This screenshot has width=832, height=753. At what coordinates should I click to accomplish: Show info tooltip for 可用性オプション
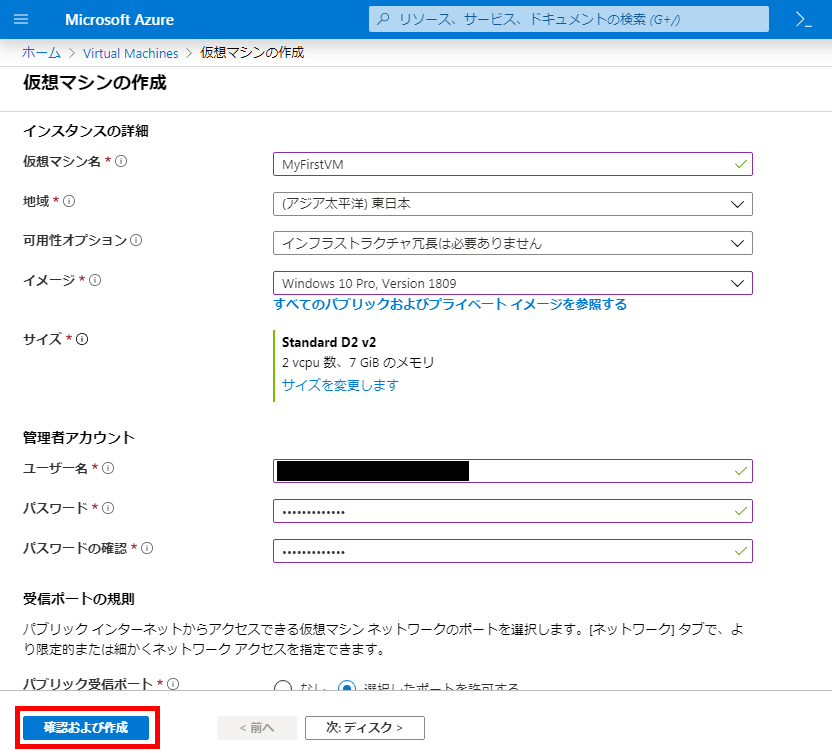click(136, 240)
